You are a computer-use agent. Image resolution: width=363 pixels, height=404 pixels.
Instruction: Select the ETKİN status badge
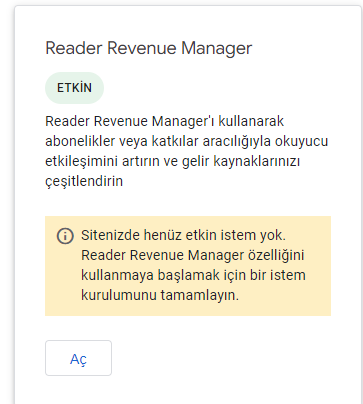click(74, 88)
